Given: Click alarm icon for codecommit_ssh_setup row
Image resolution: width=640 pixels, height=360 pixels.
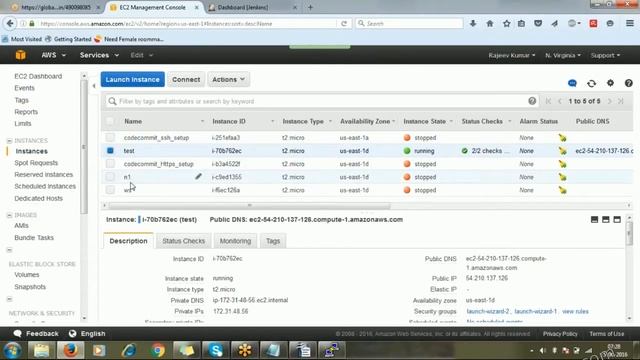Looking at the screenshot, I should click(x=562, y=138).
